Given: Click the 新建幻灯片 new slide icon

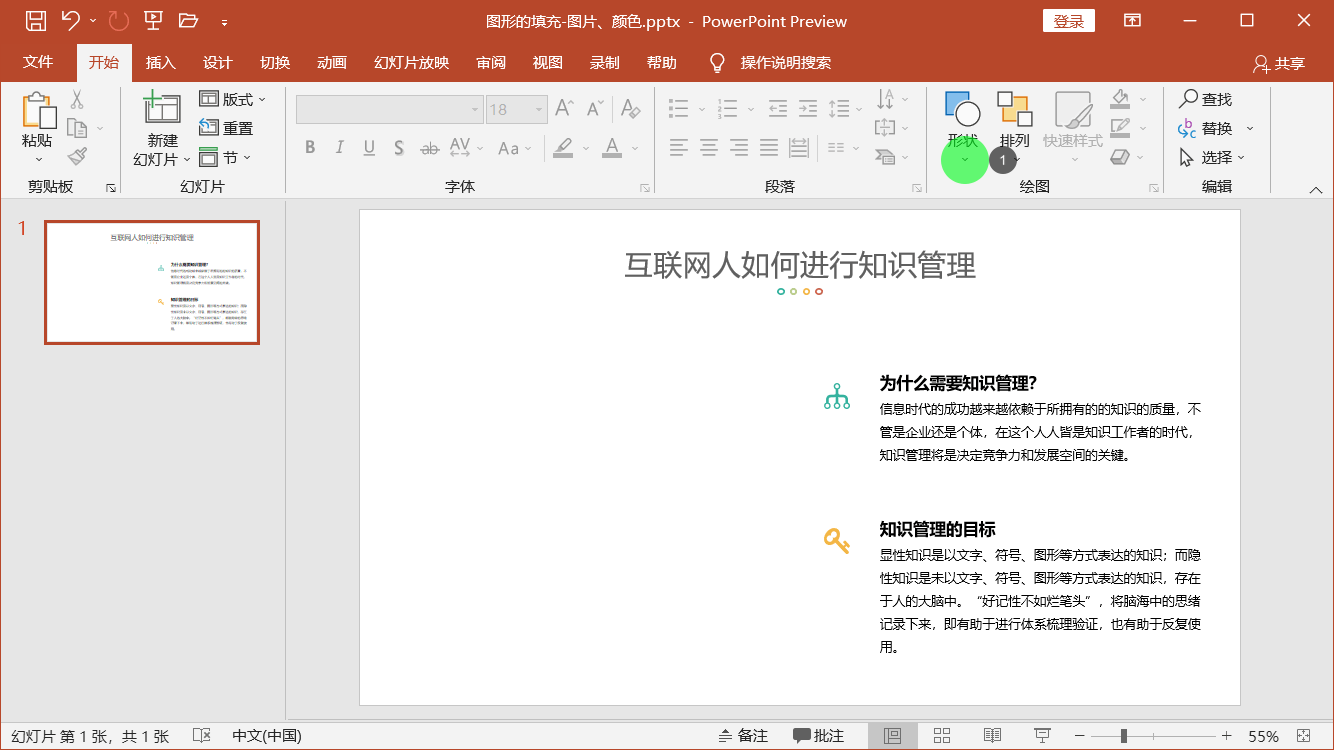Looking at the screenshot, I should tap(162, 108).
